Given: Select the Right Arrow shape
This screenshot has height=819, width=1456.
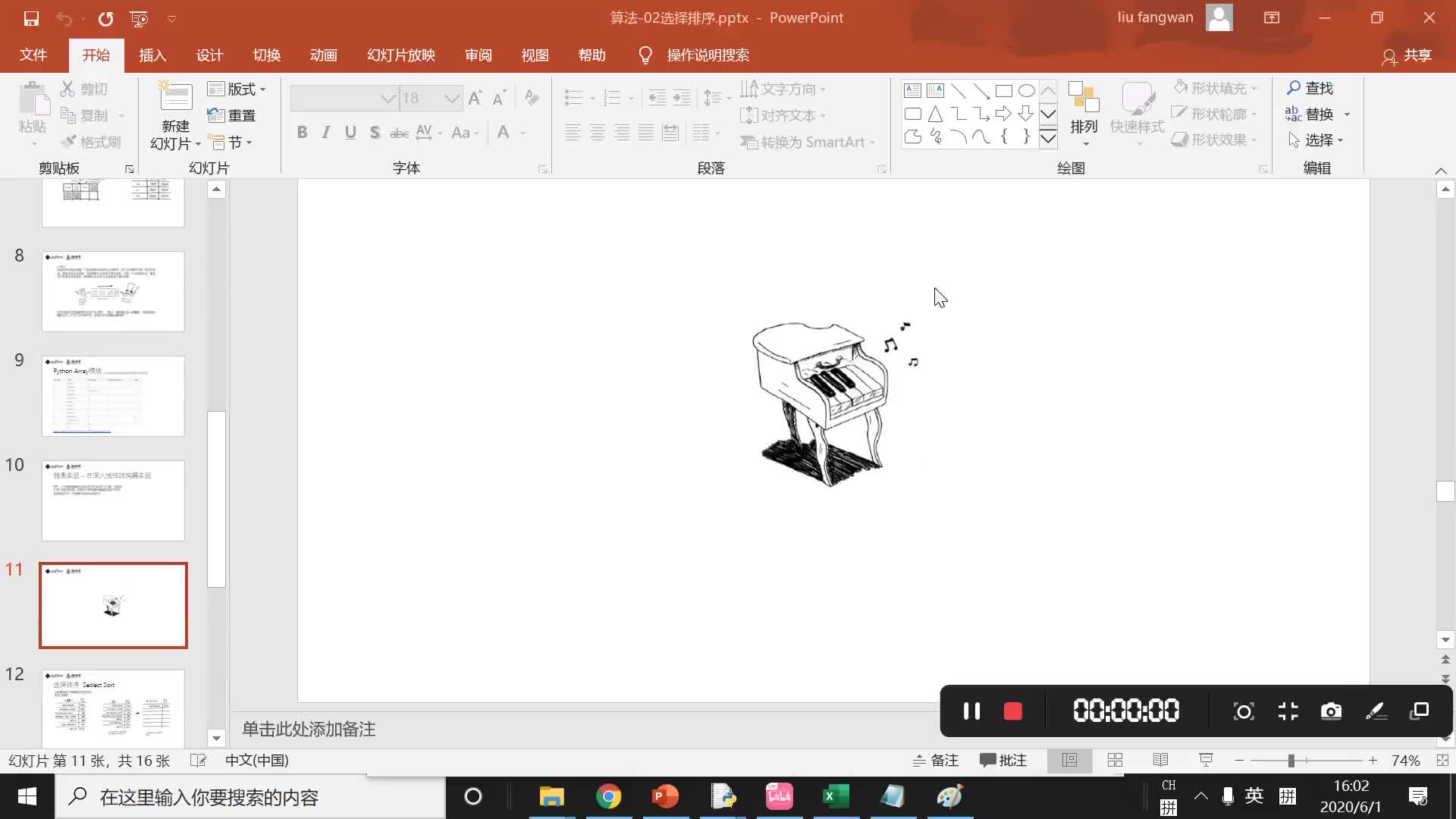Looking at the screenshot, I should [1004, 114].
